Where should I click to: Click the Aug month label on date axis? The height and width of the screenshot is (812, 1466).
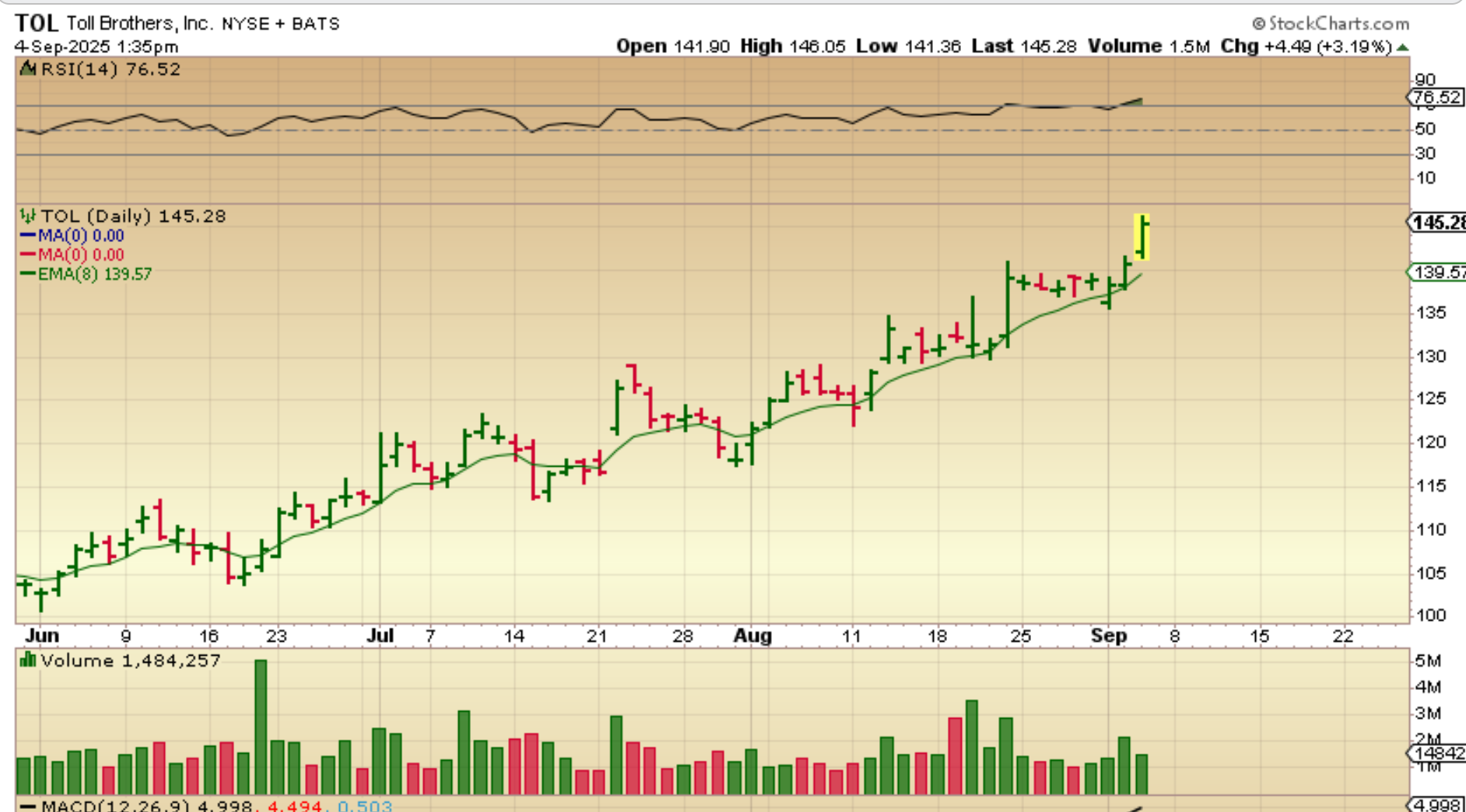[x=752, y=636]
